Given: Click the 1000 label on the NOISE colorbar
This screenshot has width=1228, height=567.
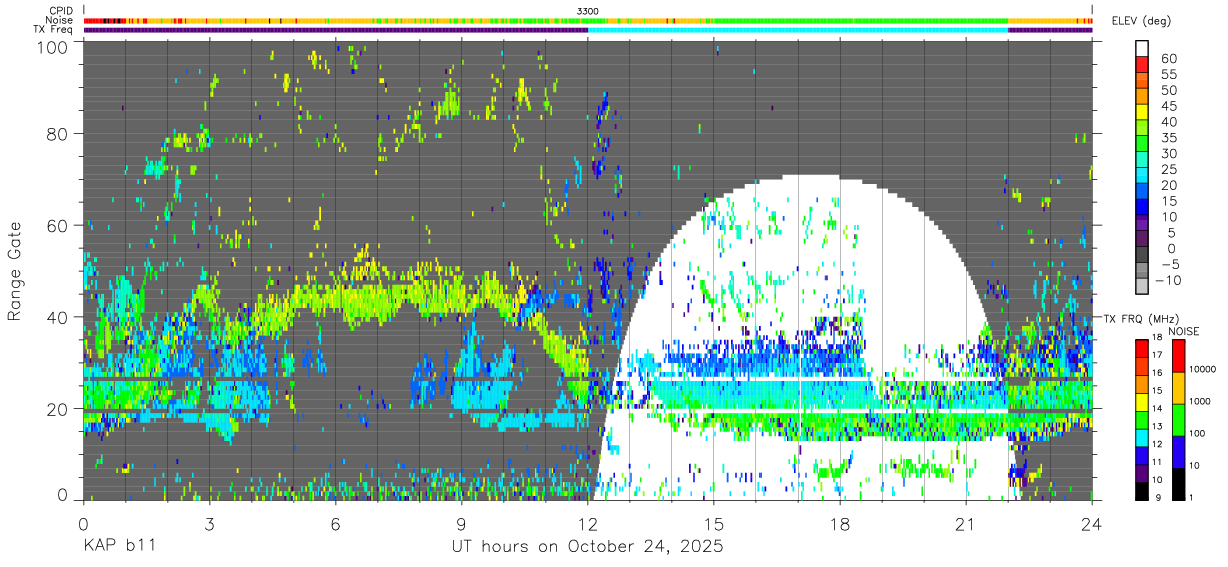Looking at the screenshot, I should click(1200, 401).
